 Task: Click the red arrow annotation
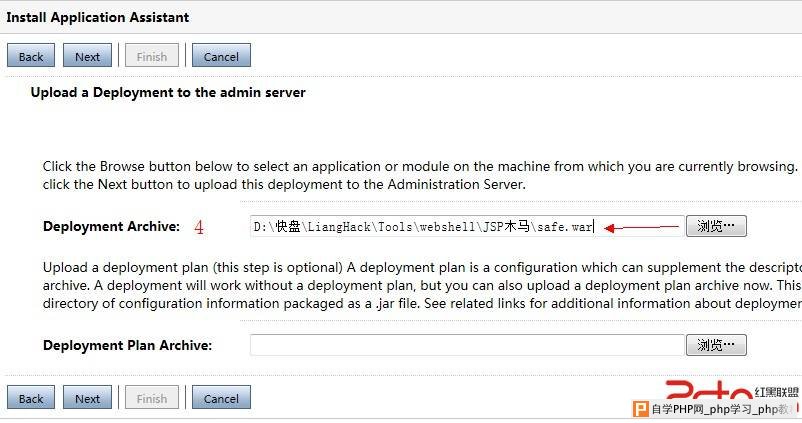[641, 227]
